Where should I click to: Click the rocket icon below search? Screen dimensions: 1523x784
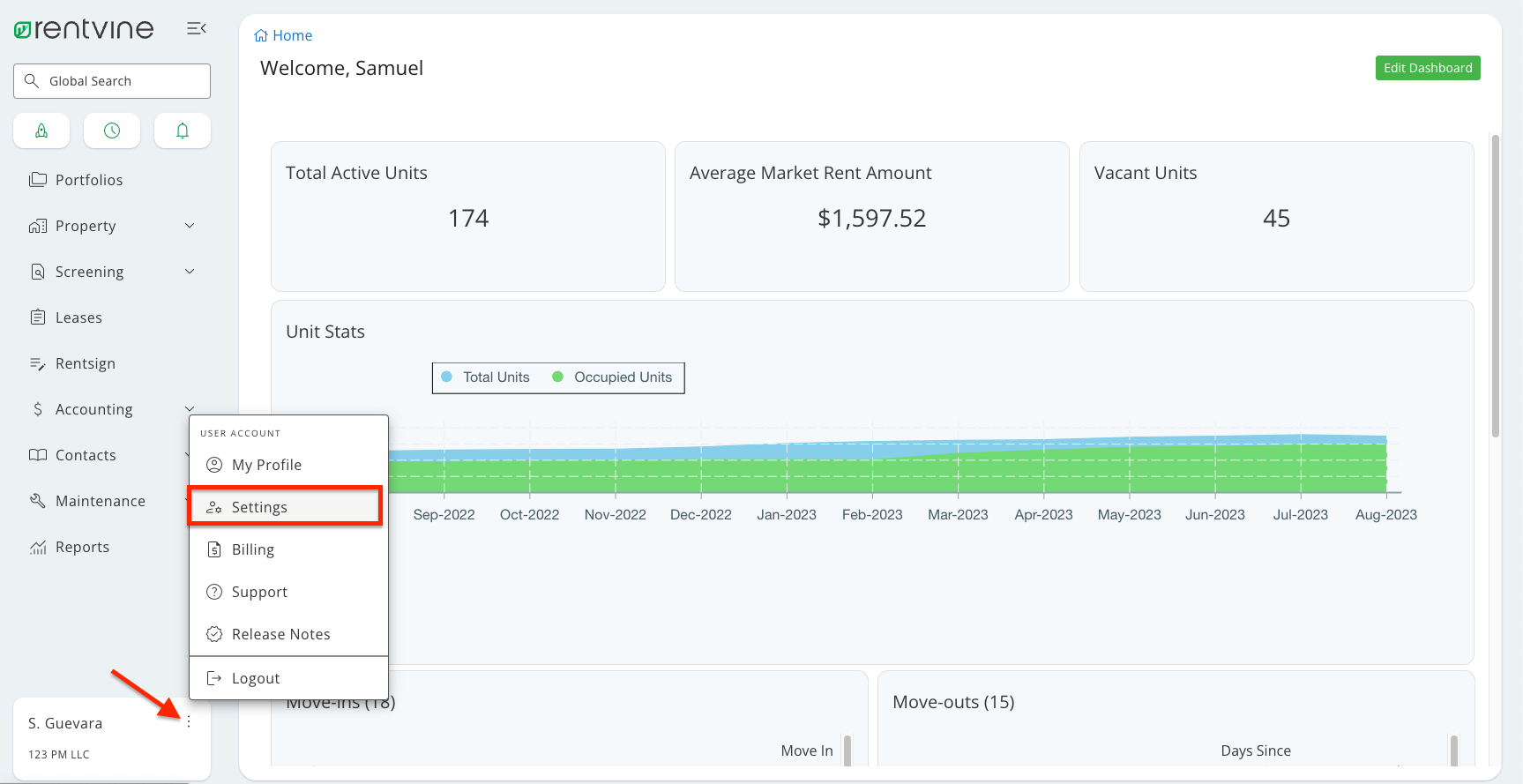pyautogui.click(x=41, y=131)
